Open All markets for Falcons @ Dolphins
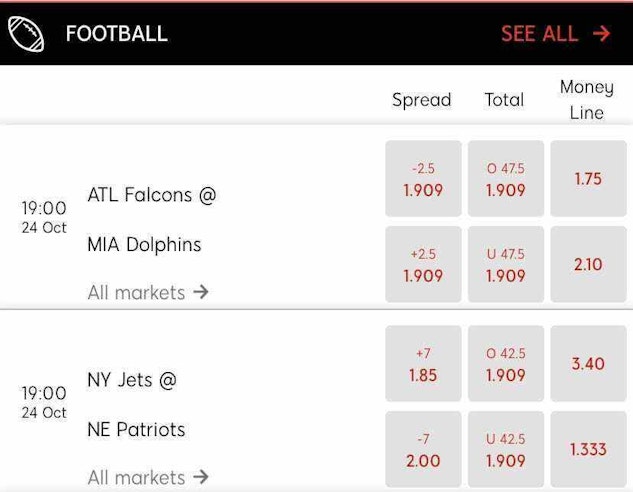 pos(148,293)
